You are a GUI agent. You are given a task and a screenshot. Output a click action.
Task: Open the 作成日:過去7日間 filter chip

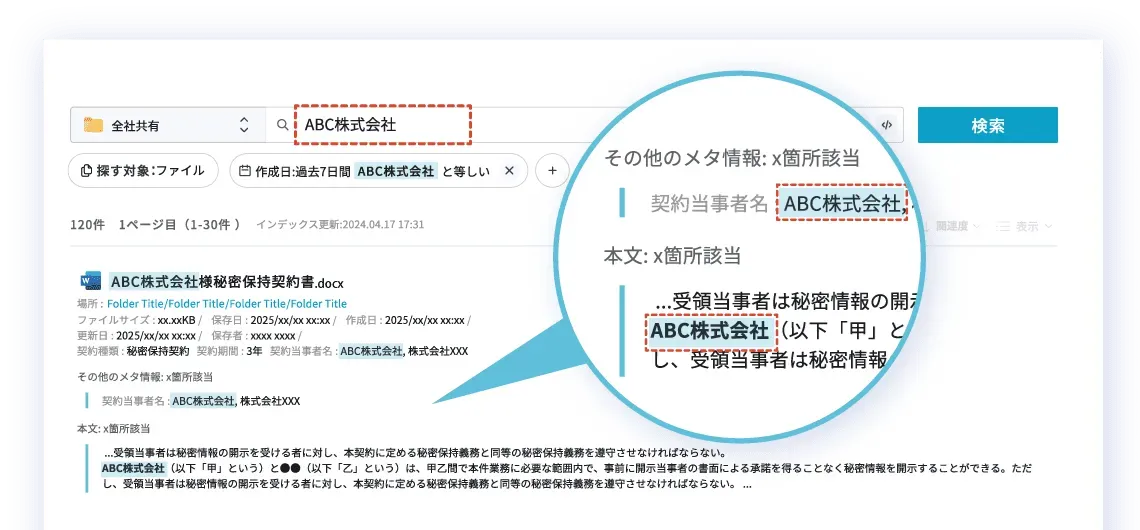[365, 171]
